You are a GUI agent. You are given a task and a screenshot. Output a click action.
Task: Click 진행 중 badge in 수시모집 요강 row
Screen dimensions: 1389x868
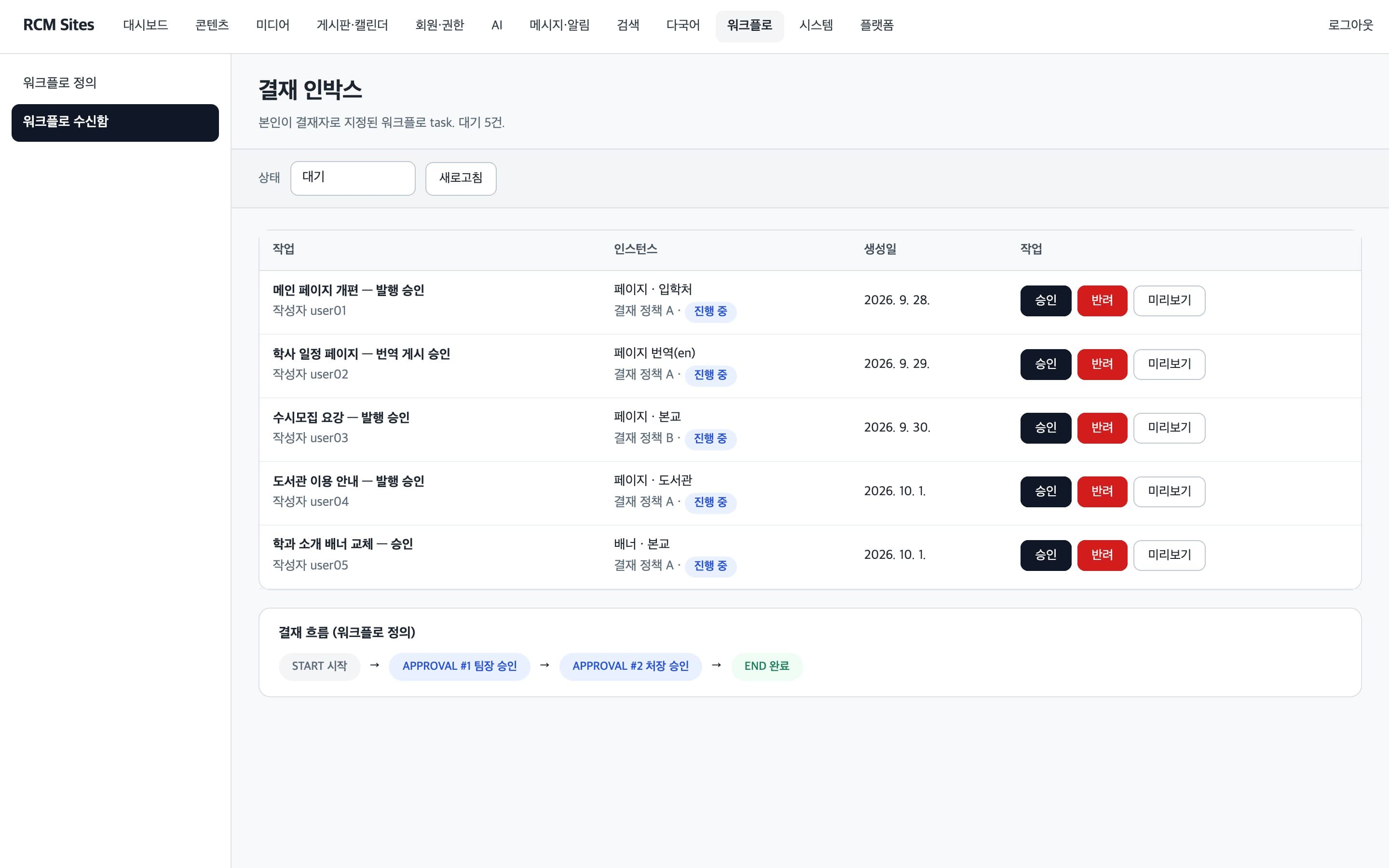click(710, 439)
